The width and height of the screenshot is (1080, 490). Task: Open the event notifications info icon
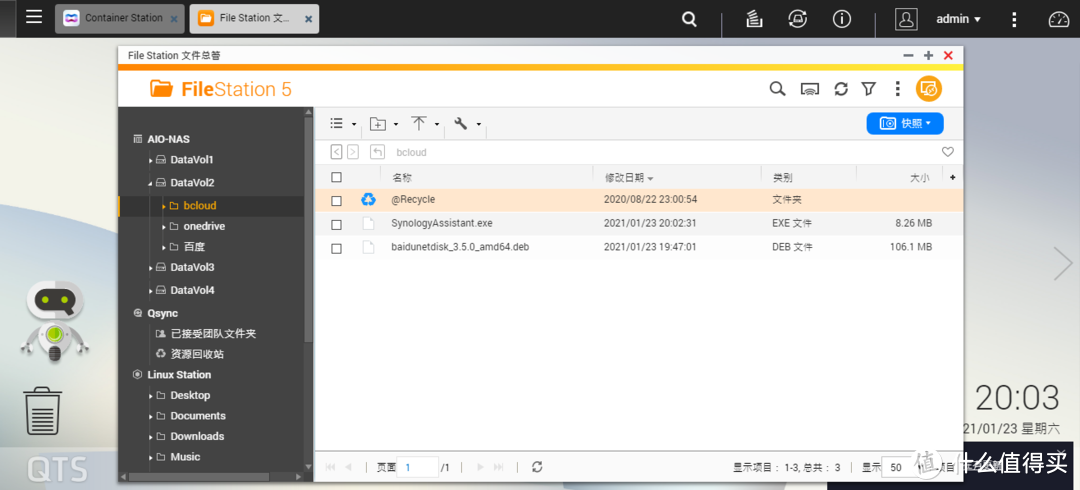842,19
